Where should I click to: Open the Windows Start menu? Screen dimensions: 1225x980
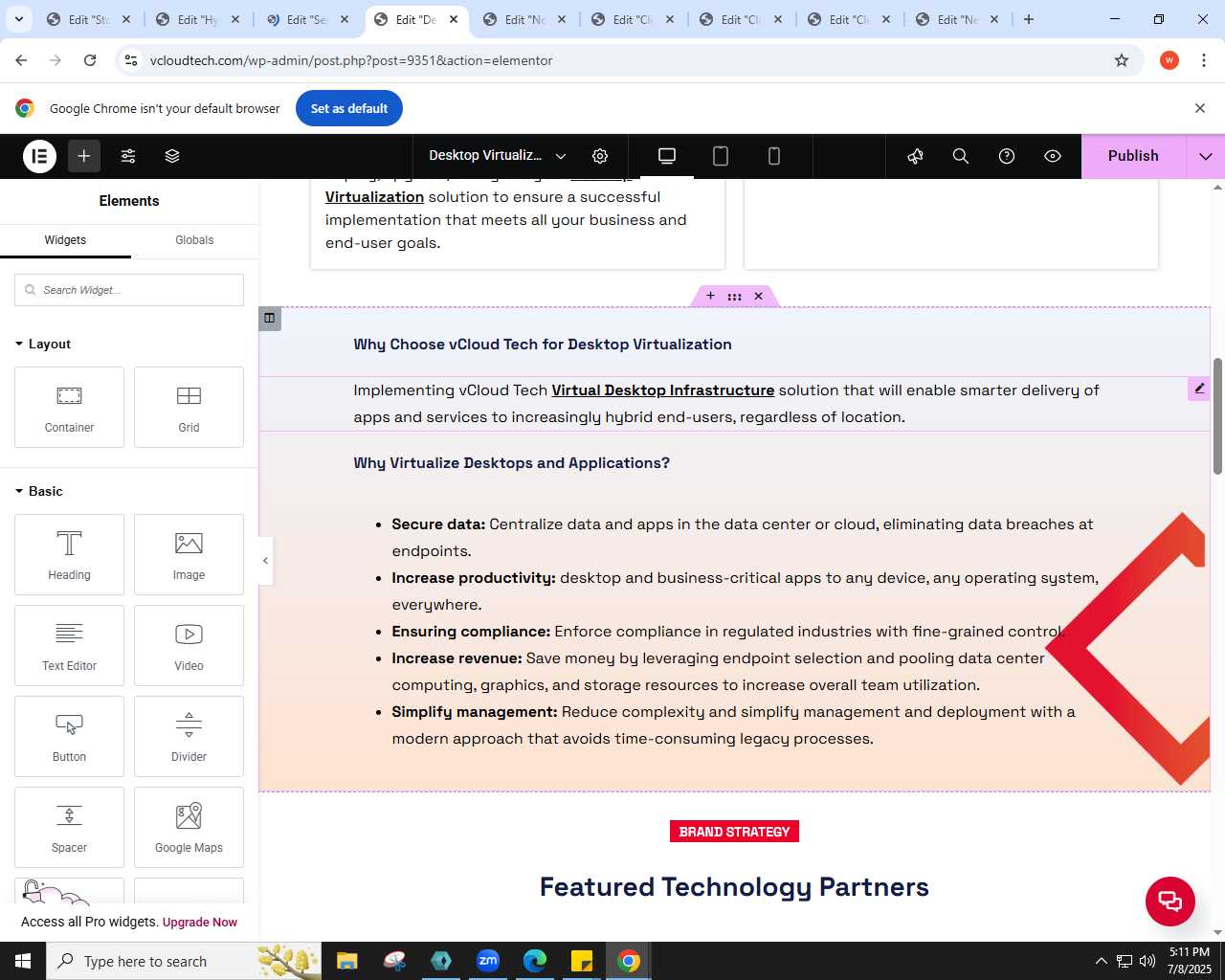click(x=23, y=961)
